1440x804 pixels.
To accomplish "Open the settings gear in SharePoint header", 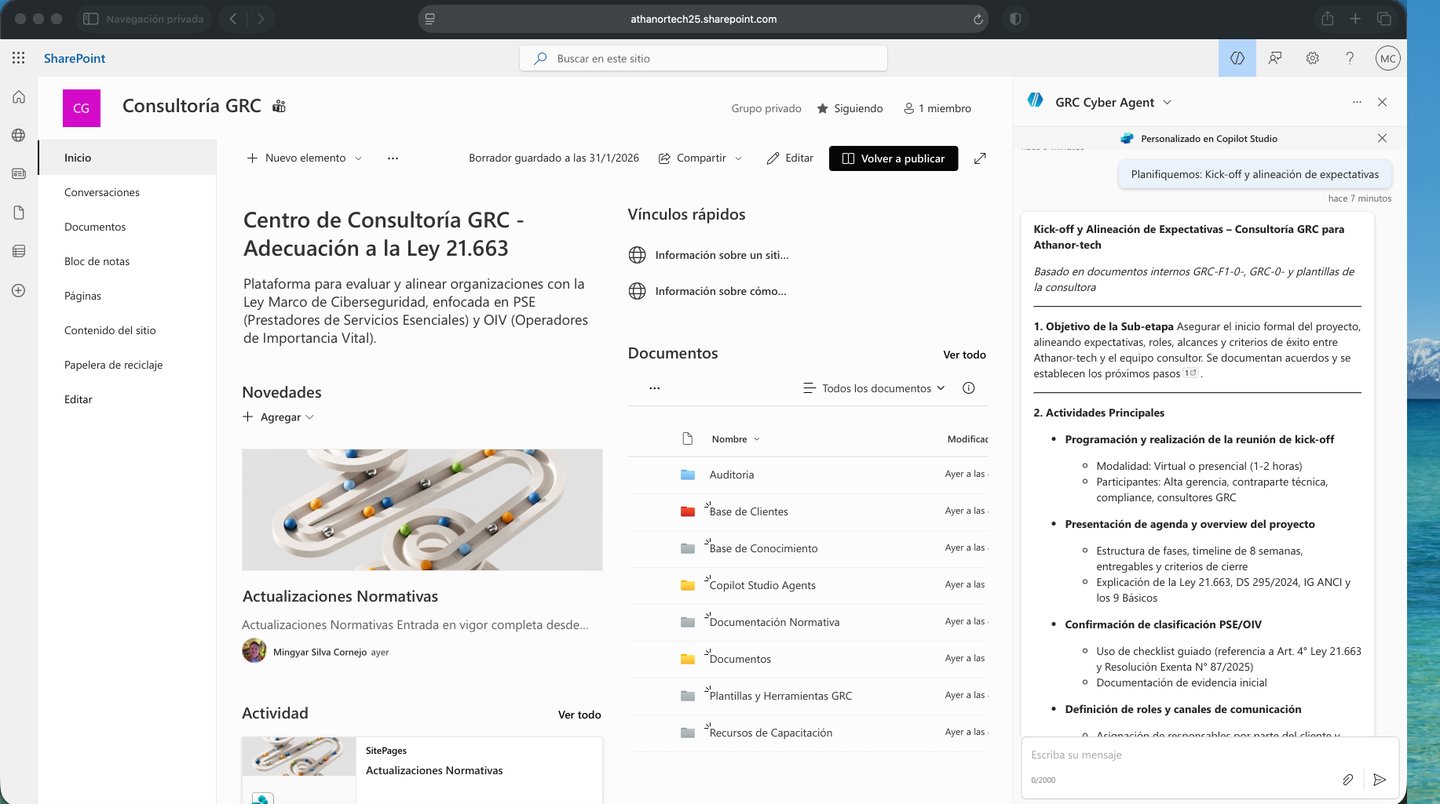I will 1312,58.
